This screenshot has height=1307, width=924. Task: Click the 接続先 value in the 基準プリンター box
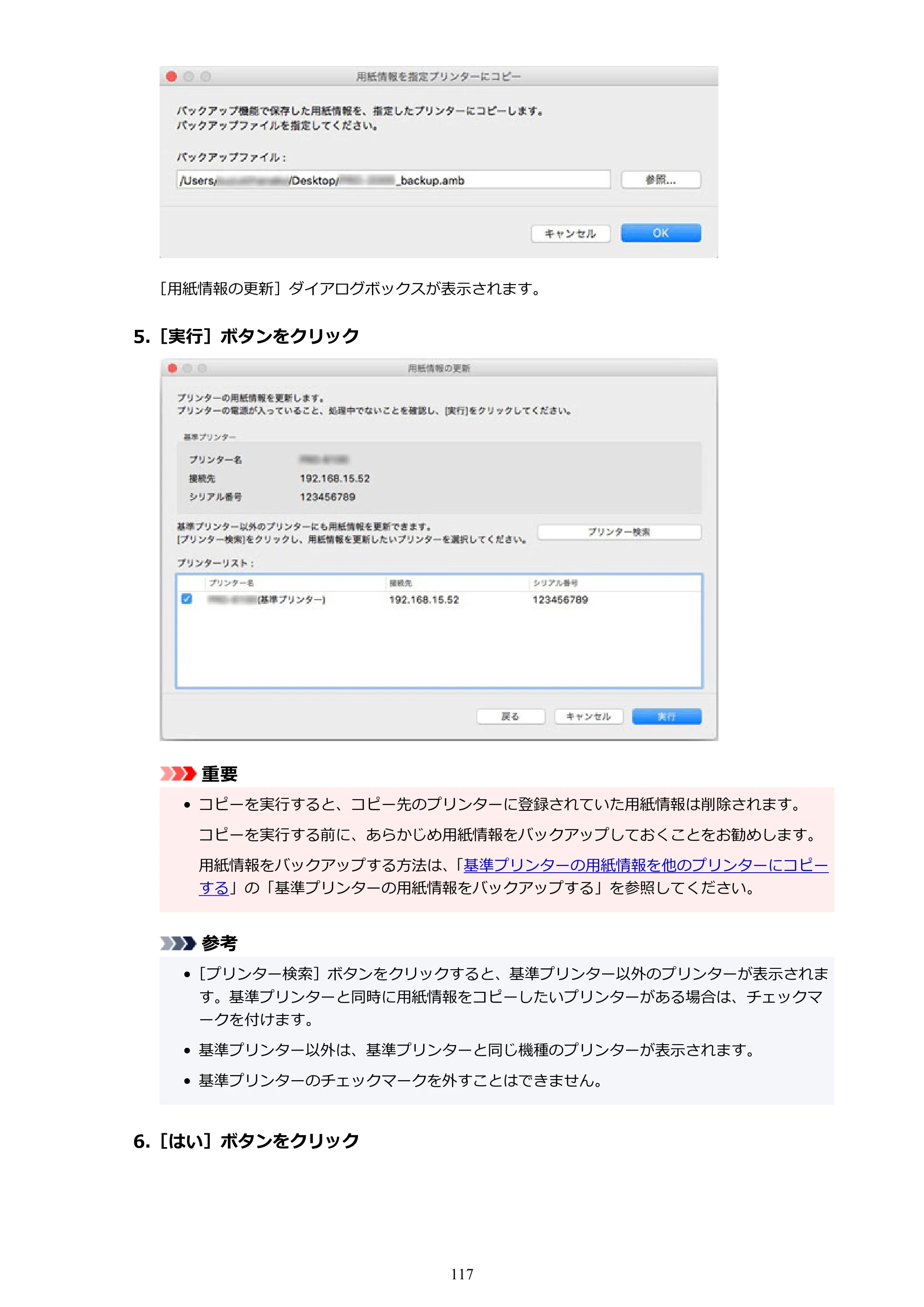tap(335, 478)
